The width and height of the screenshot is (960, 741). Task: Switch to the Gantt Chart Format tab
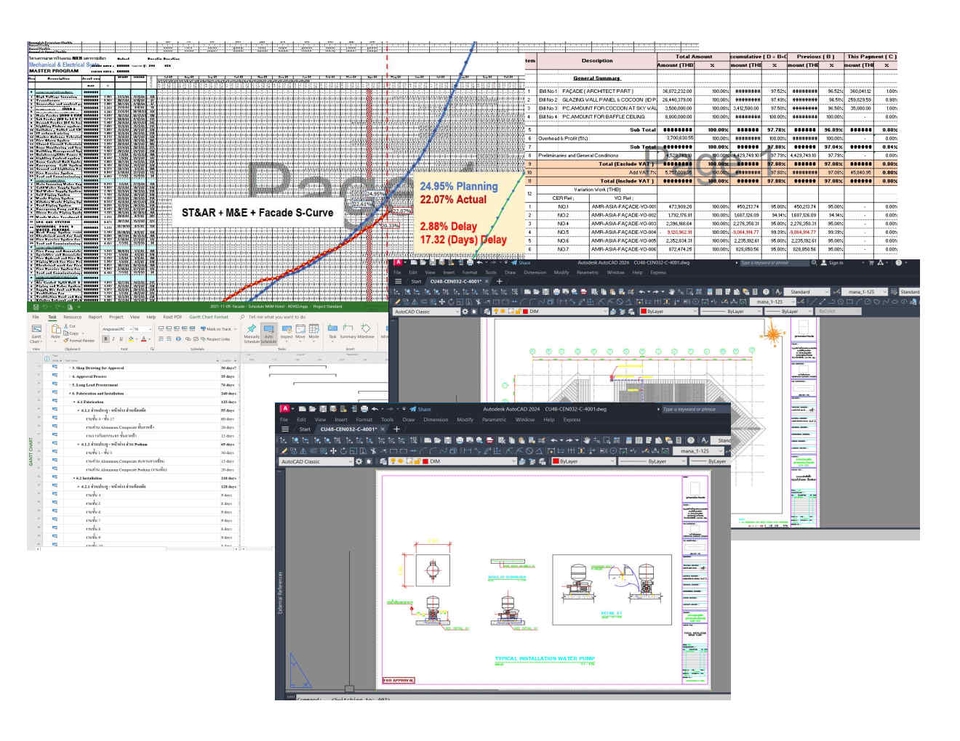point(208,316)
